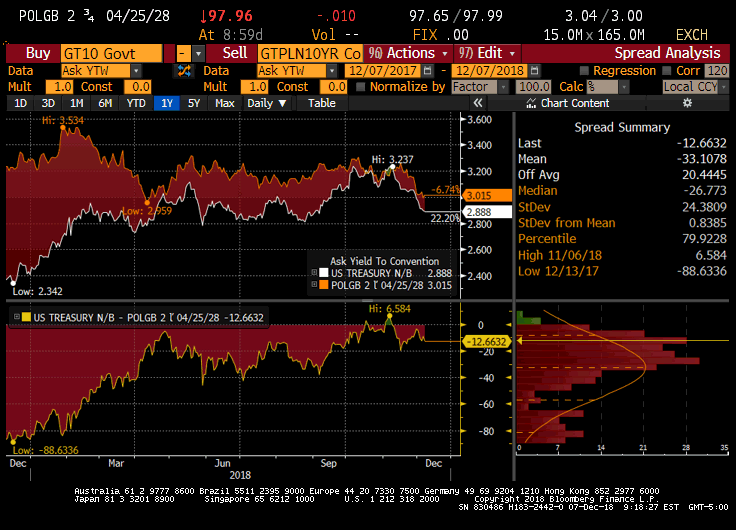Click the white US Treasury color swatch
The image size is (736, 530).
323,273
